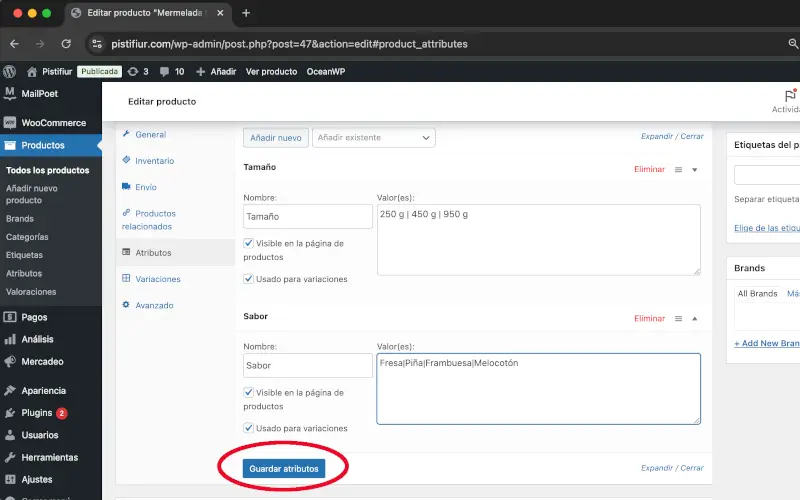Click the Sabor name input field
800x500 pixels.
[x=308, y=365]
